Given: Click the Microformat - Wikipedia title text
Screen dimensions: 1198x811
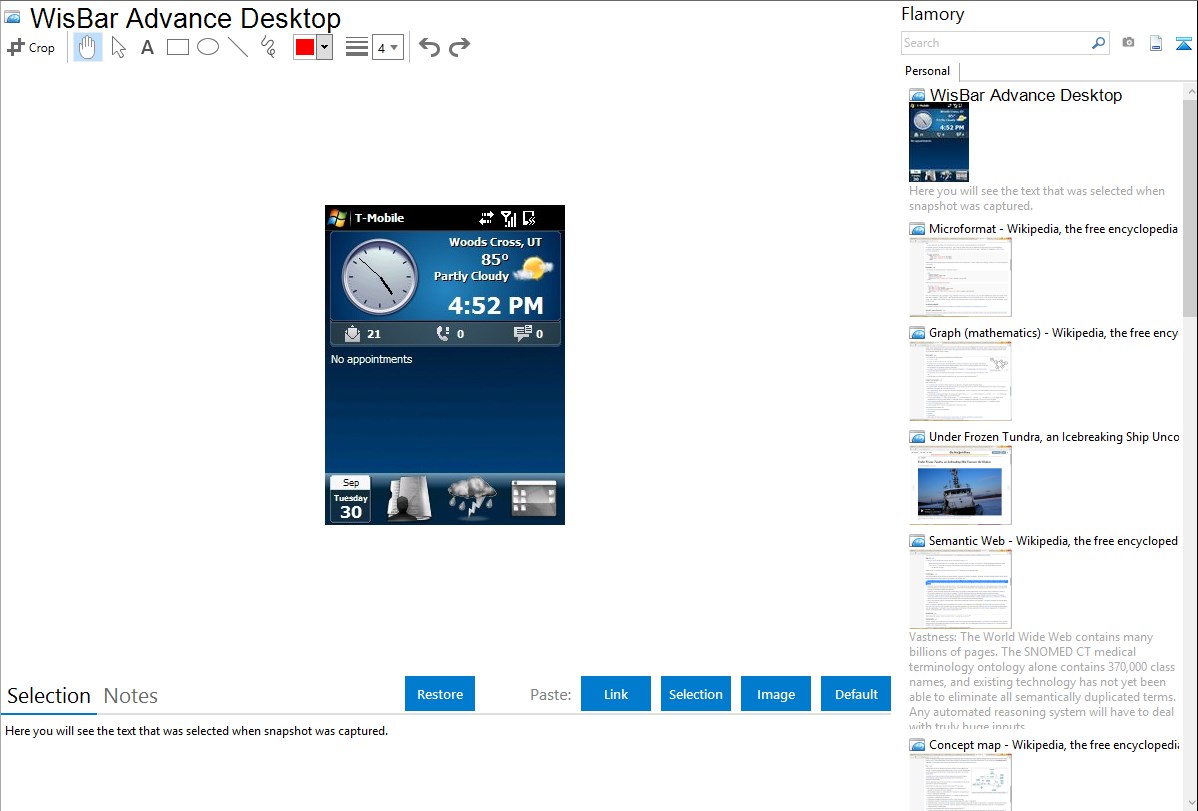Looking at the screenshot, I should (x=1053, y=229).
